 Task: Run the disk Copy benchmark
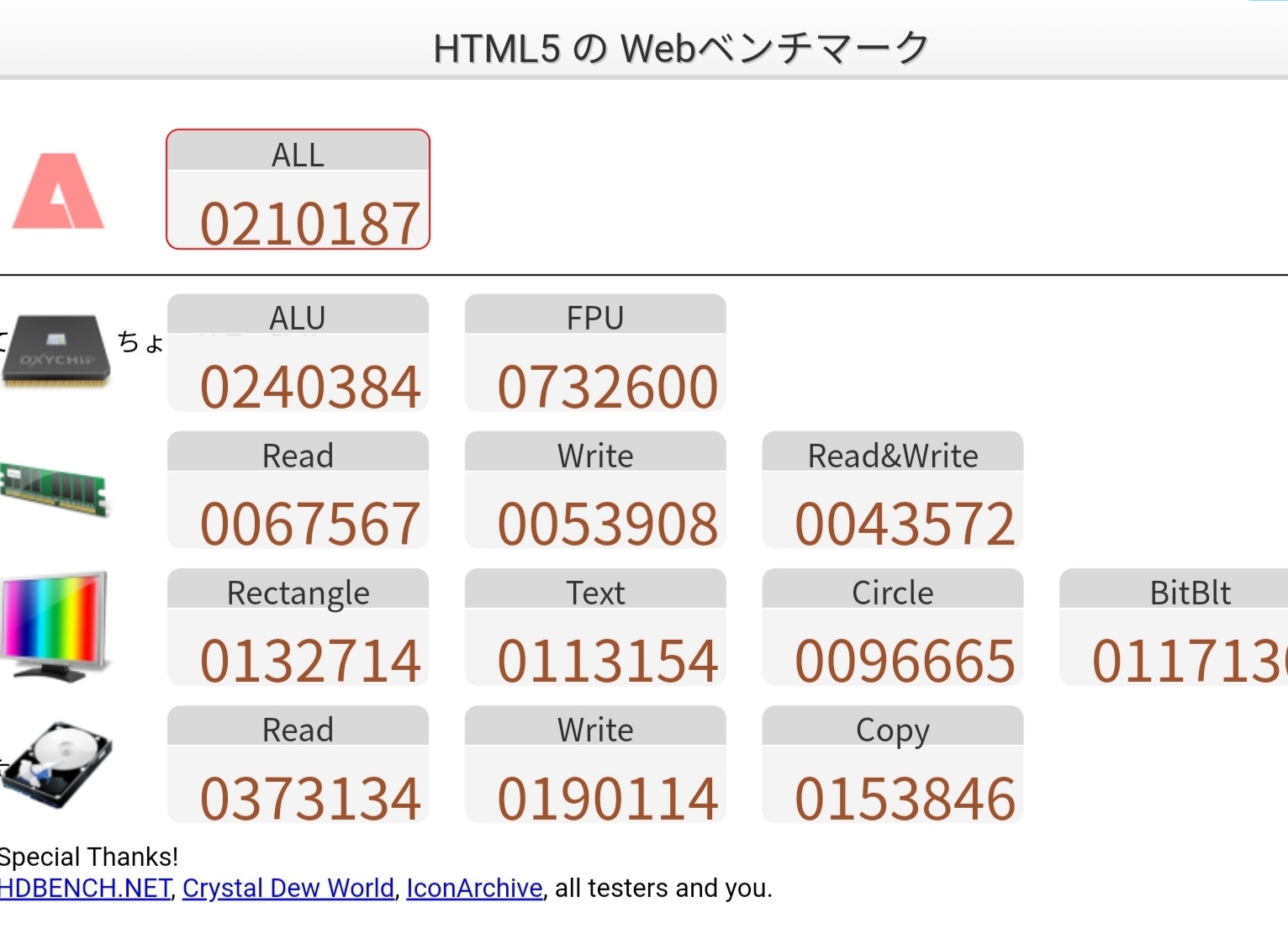(x=892, y=764)
